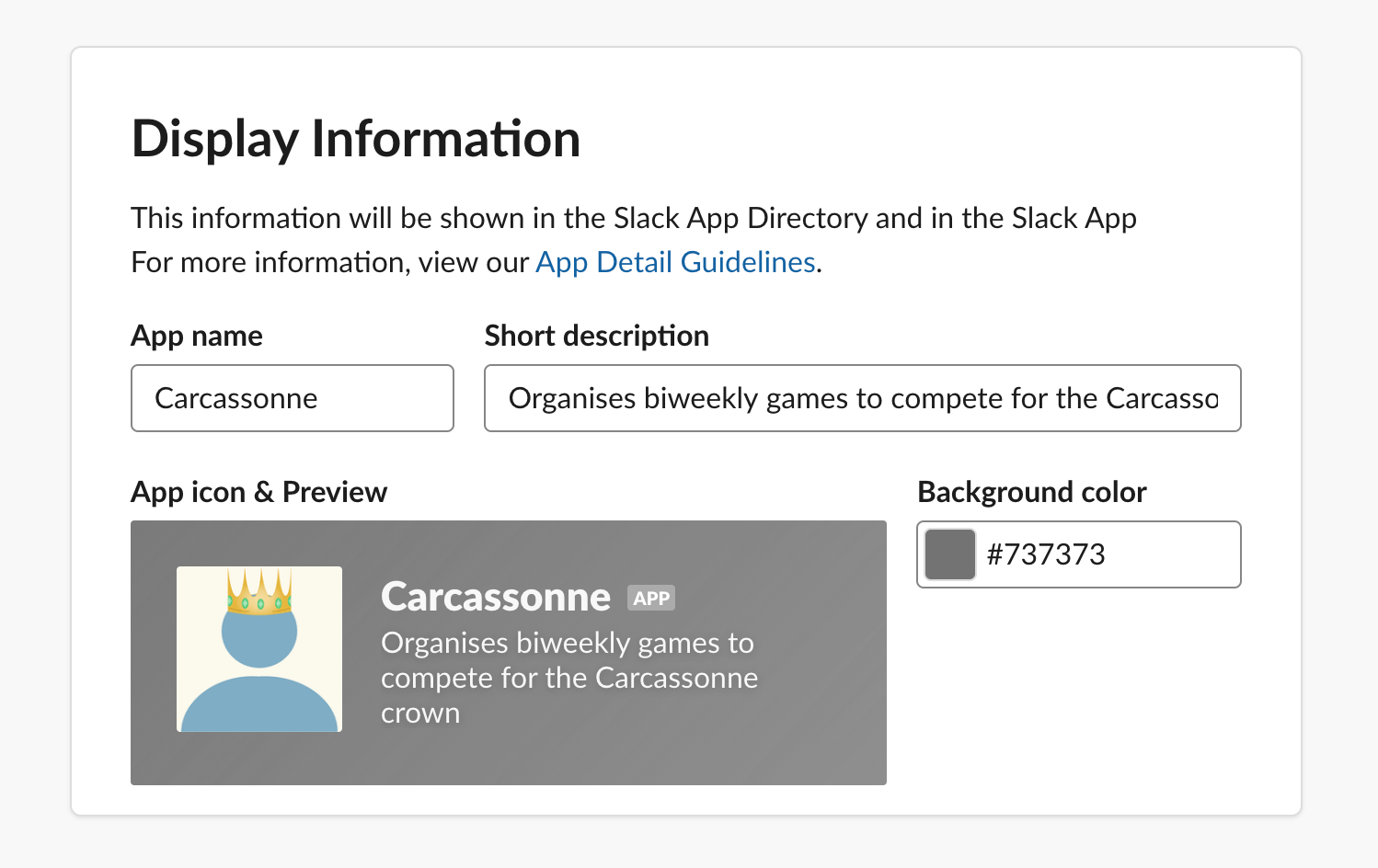
Task: Click the App name field containing Carcassonne
Action: point(292,398)
